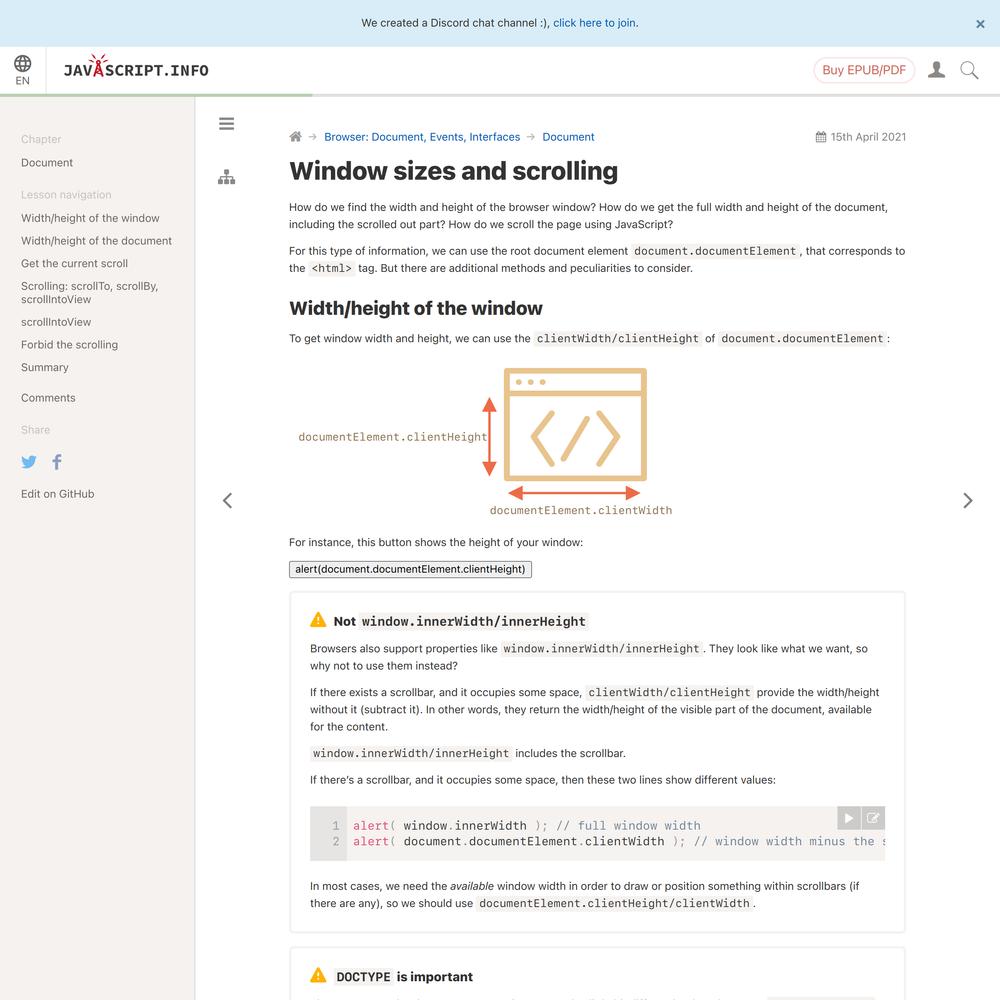Jump to 'Forbid the scrolling' section

click(x=70, y=345)
